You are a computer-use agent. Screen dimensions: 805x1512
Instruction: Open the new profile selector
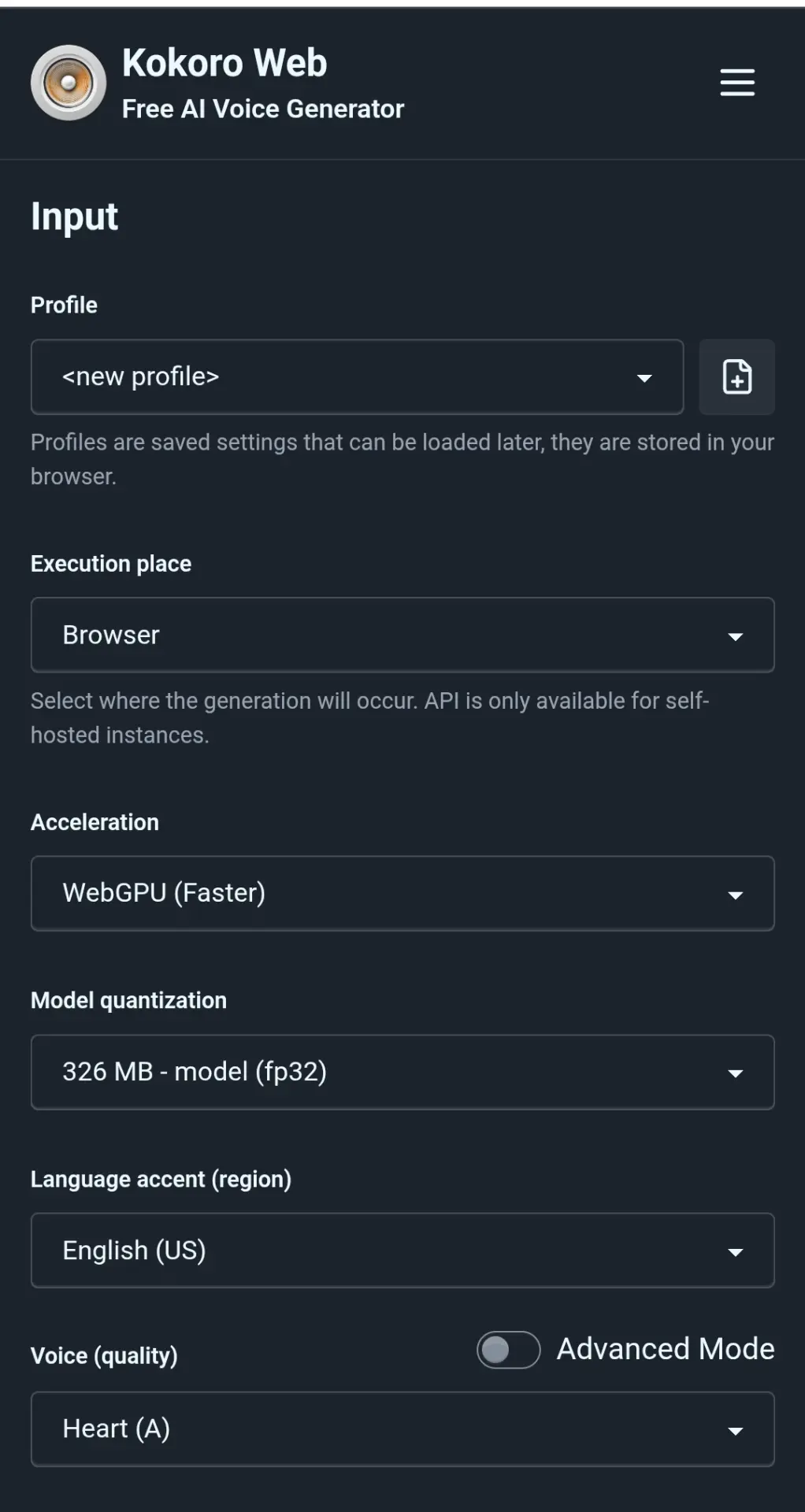[357, 377]
